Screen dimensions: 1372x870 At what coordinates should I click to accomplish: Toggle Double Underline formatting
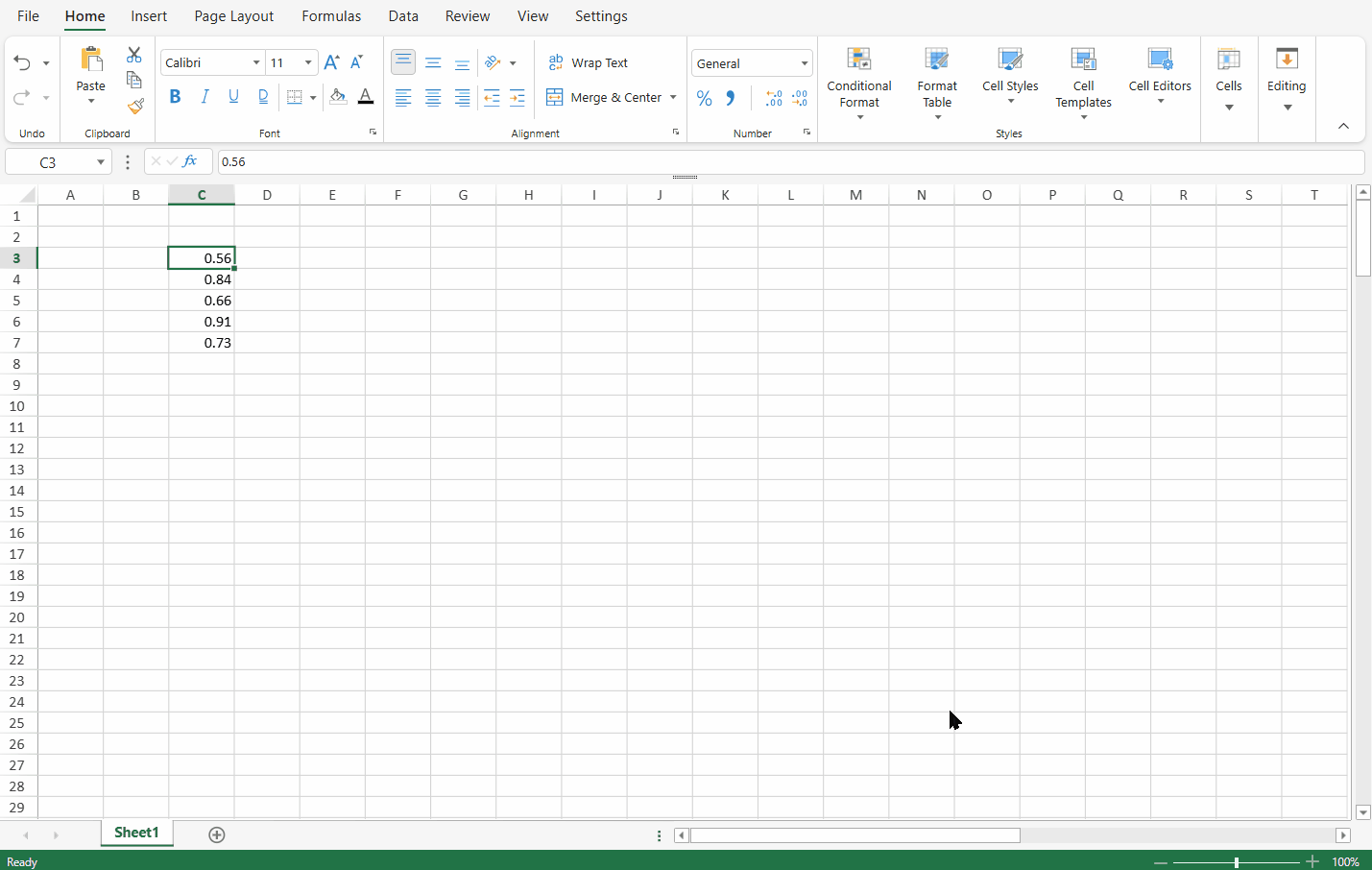(x=263, y=97)
